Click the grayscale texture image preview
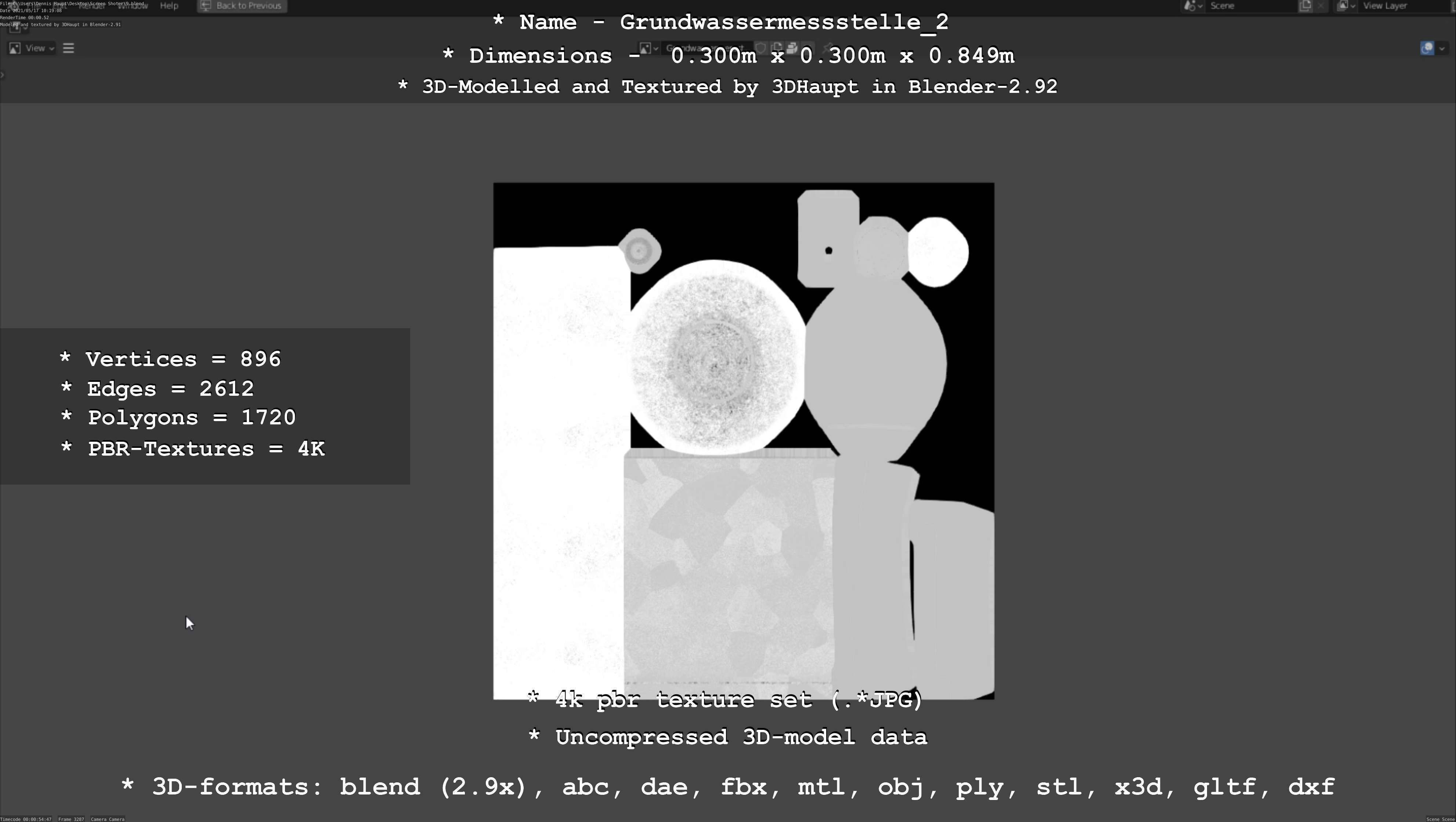 pos(743,441)
